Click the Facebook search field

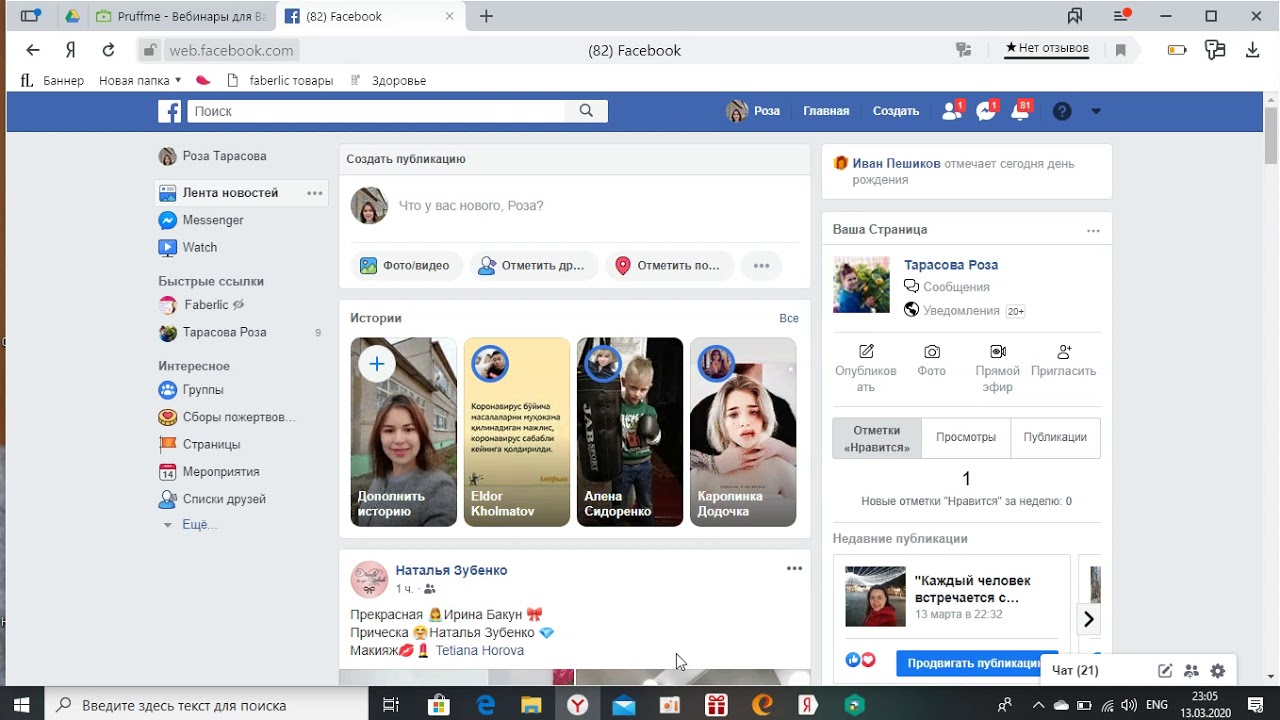click(378, 111)
